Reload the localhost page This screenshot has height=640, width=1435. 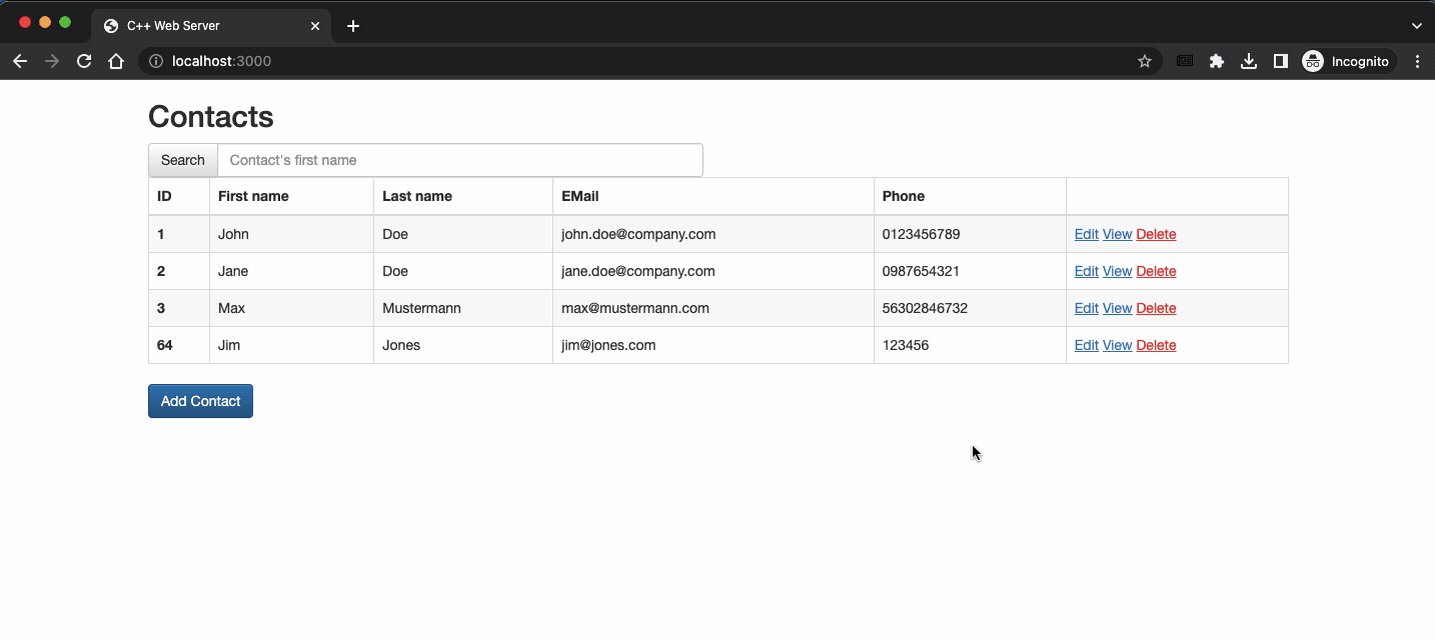pyautogui.click(x=84, y=61)
